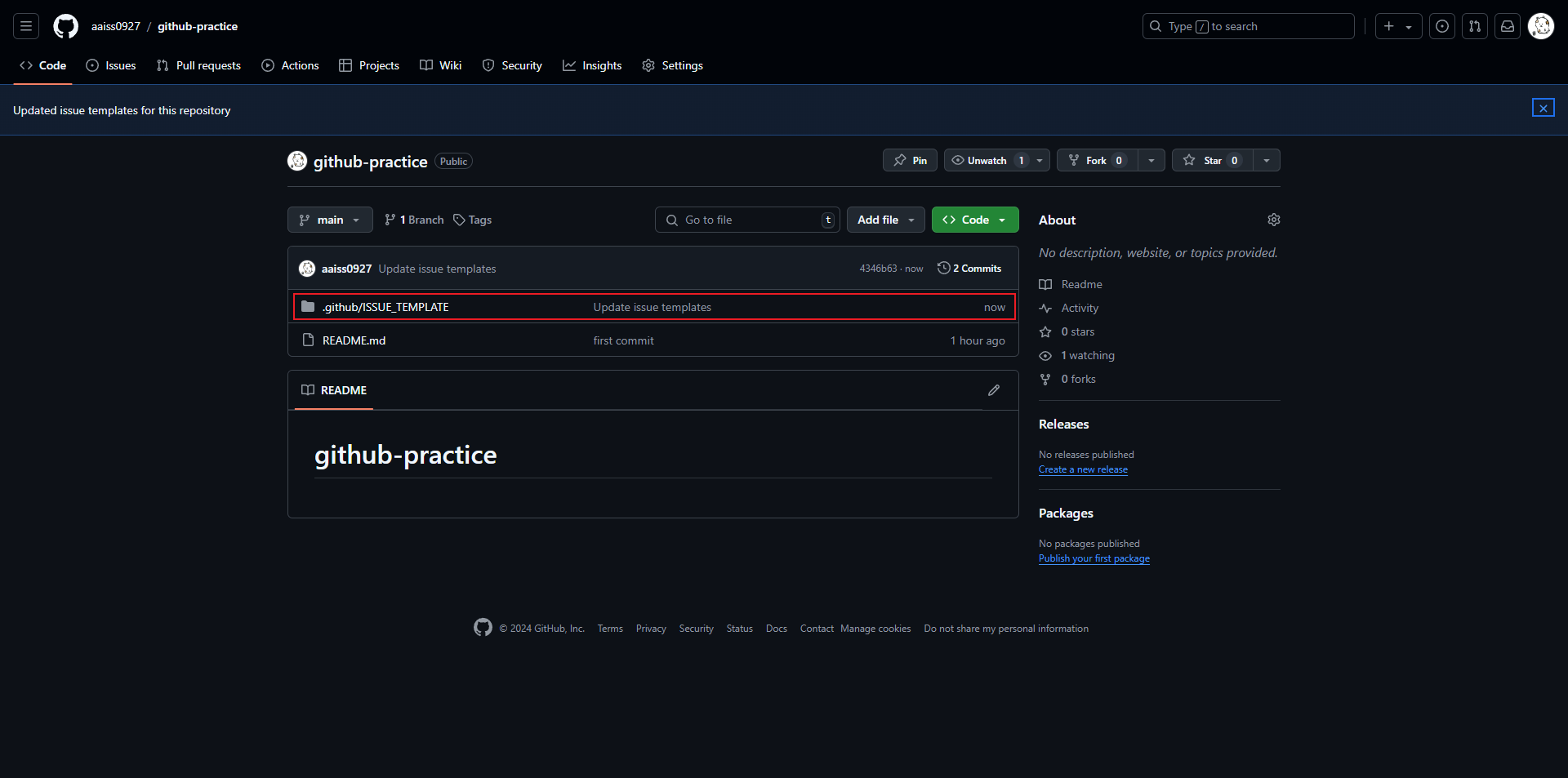Screen dimensions: 1568x778
Task: Click github-practice breadcrumb link in header
Action: tap(198, 26)
